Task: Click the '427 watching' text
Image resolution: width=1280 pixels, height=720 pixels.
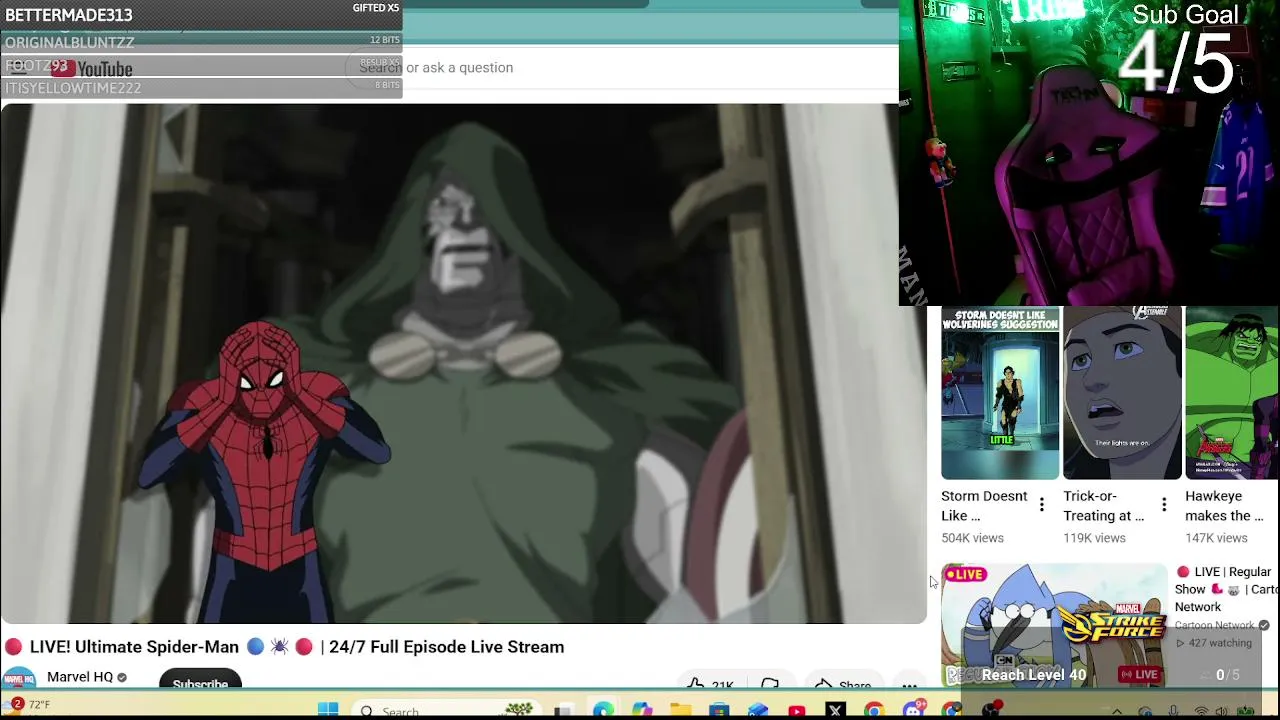Action: 1219,643
